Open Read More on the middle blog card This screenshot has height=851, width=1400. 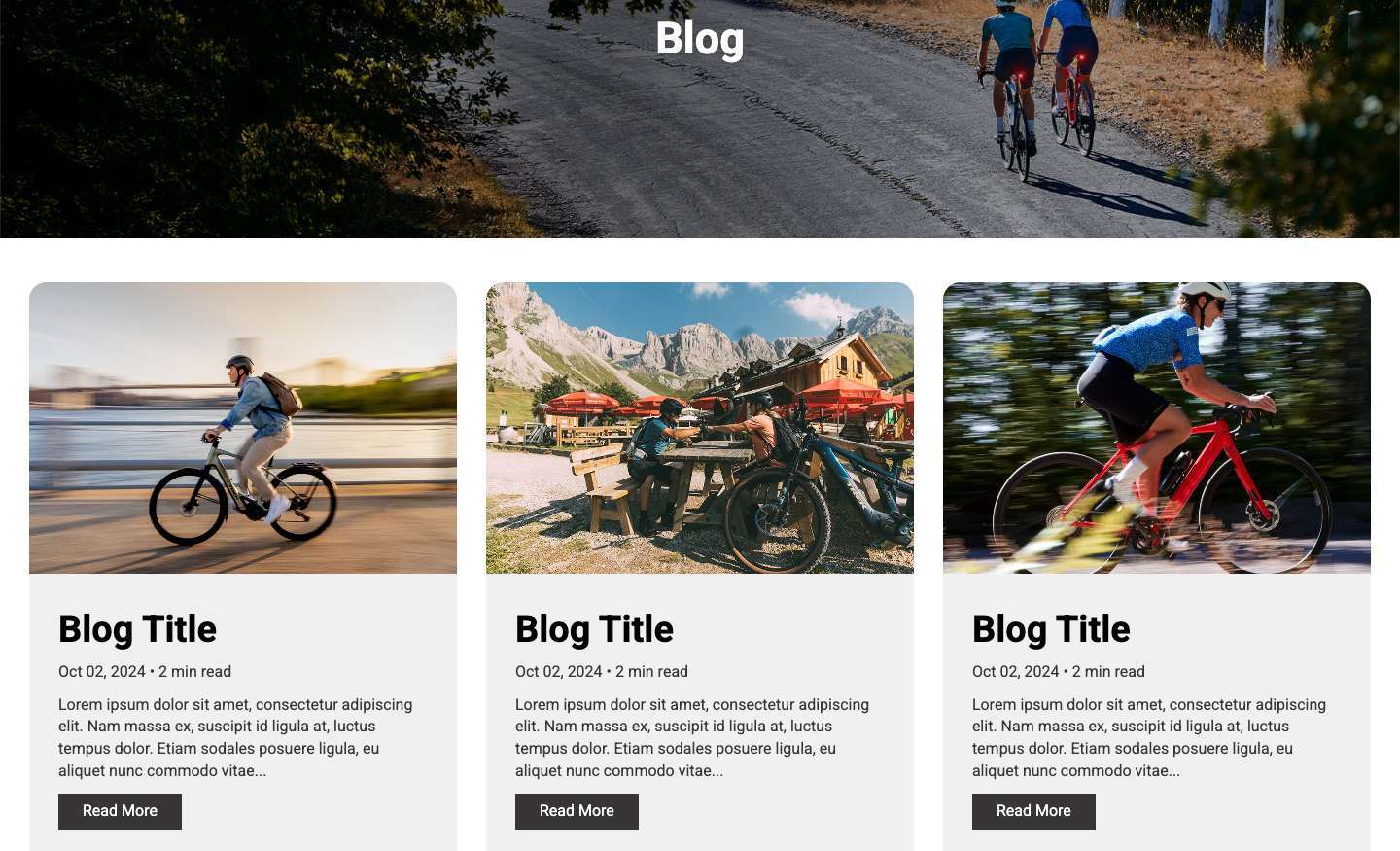pos(577,811)
